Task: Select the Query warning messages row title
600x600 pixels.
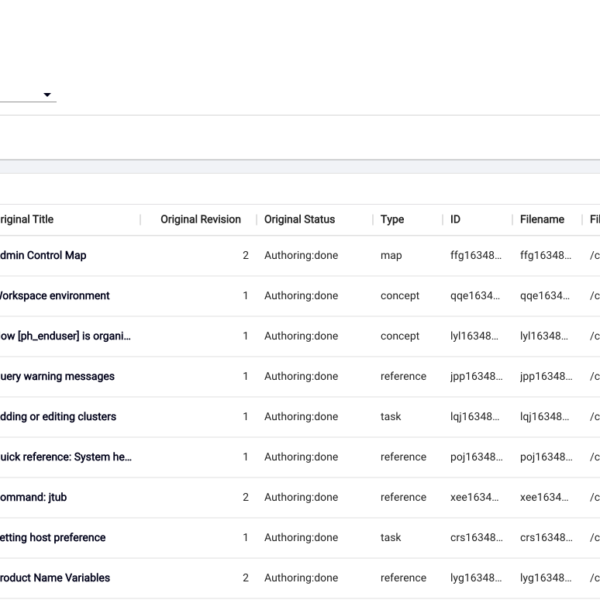Action: (x=57, y=376)
